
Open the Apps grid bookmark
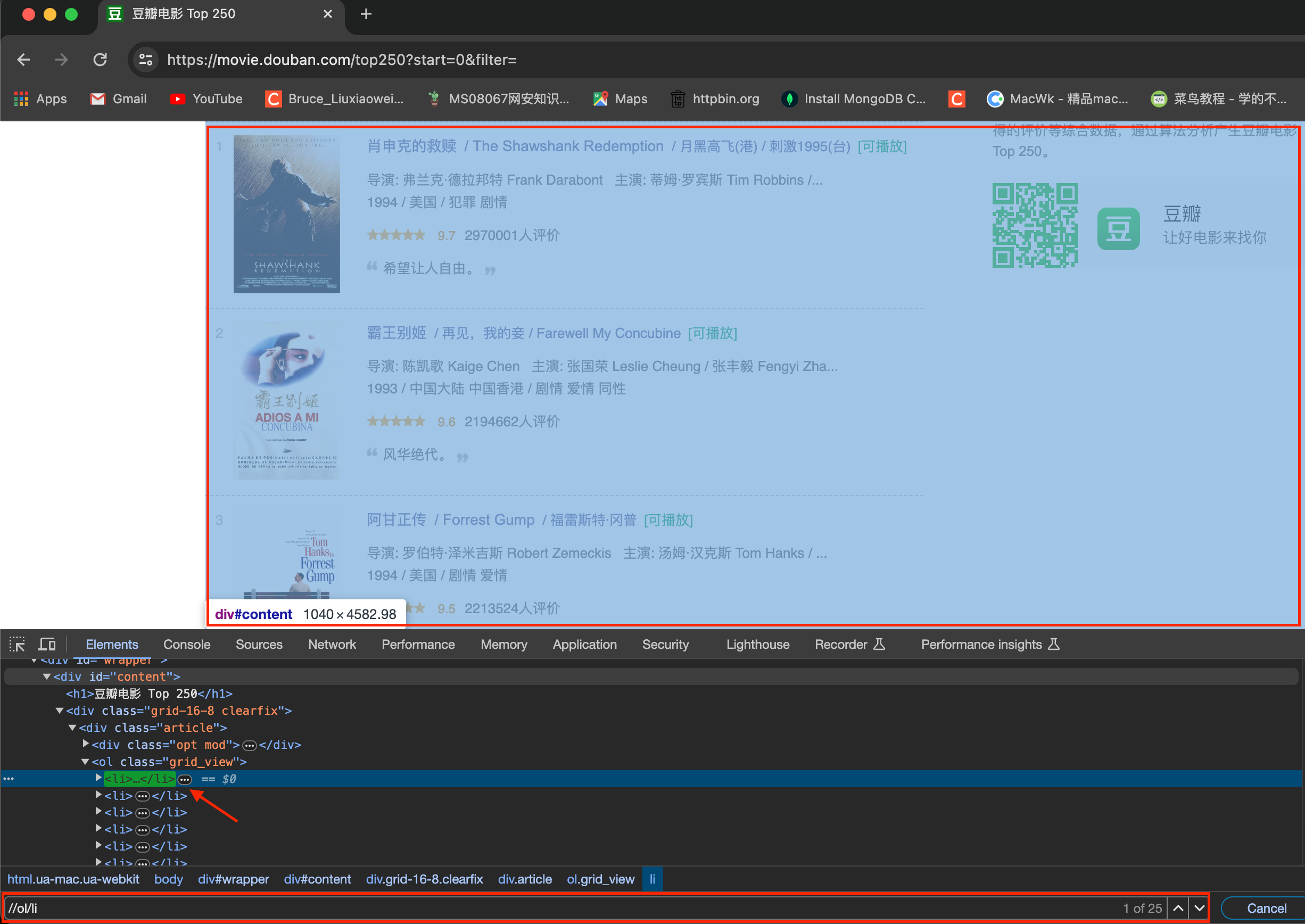(40, 99)
